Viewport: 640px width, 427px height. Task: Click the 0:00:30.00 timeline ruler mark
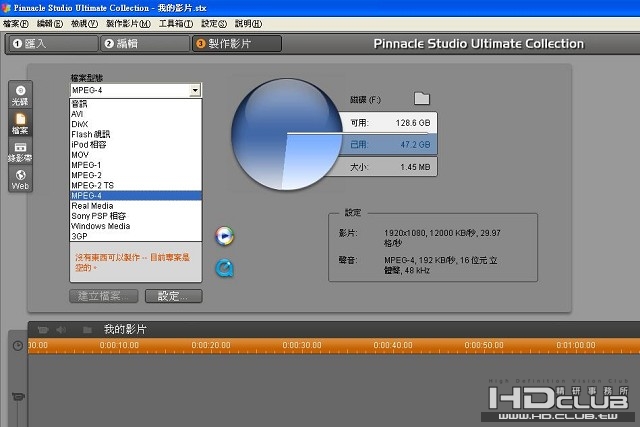click(x=302, y=345)
